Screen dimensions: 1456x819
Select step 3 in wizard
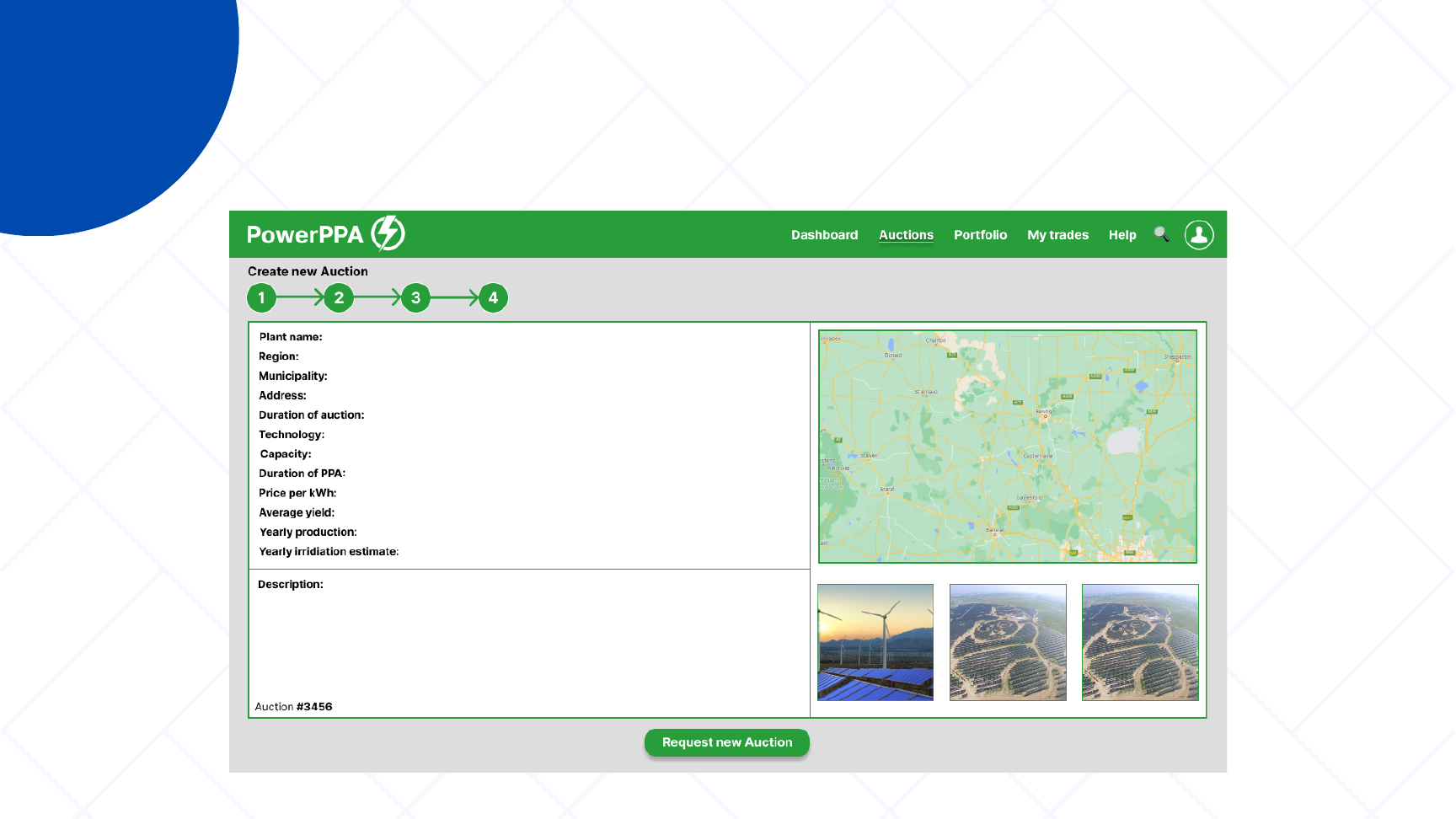tap(415, 297)
